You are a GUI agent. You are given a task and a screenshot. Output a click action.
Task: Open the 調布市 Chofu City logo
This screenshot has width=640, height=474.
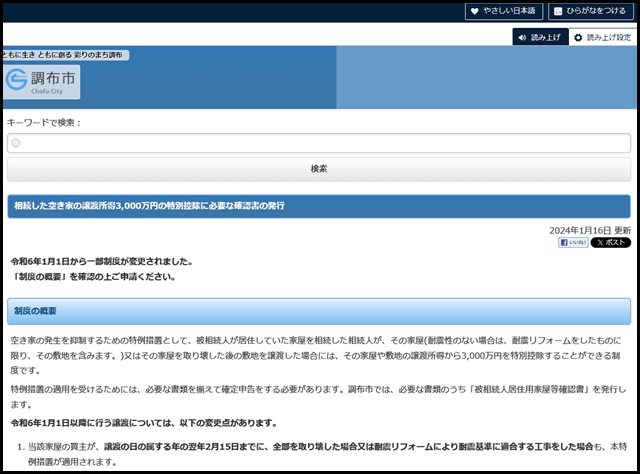(42, 82)
